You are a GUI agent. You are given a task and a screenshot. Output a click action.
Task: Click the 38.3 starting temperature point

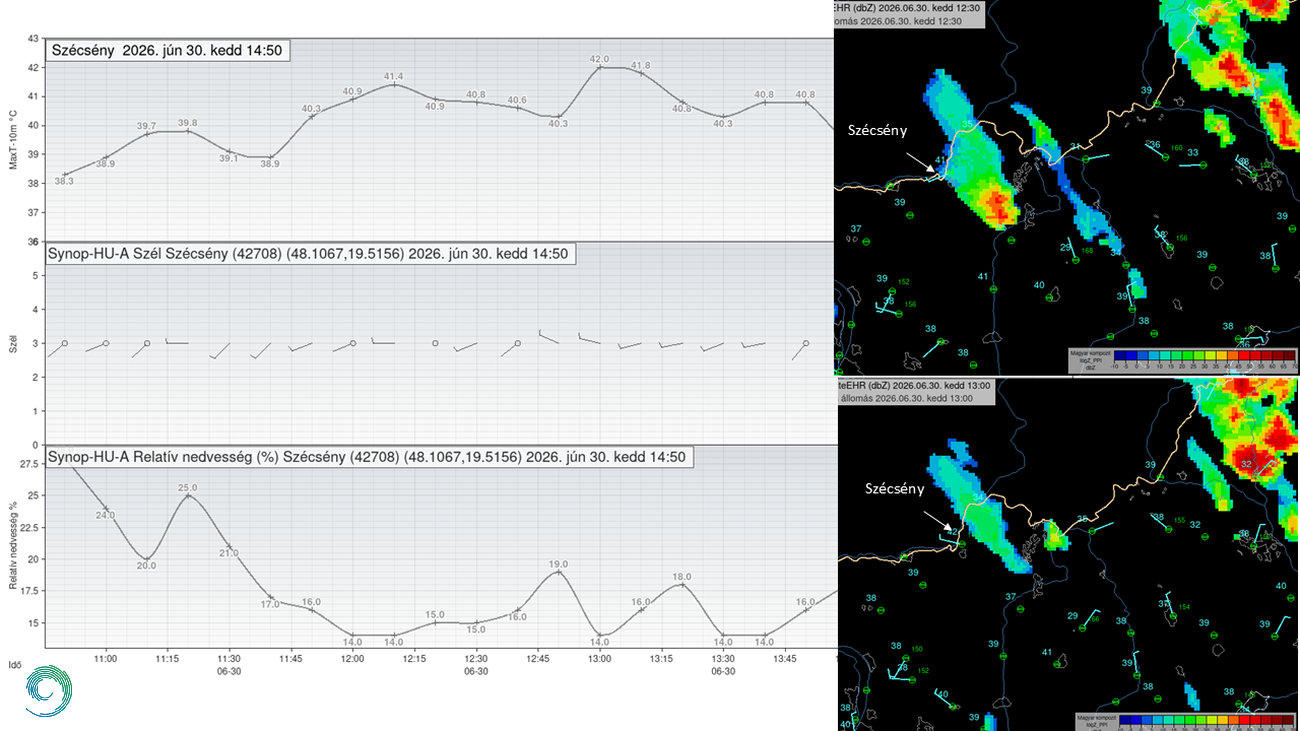pyautogui.click(x=65, y=174)
